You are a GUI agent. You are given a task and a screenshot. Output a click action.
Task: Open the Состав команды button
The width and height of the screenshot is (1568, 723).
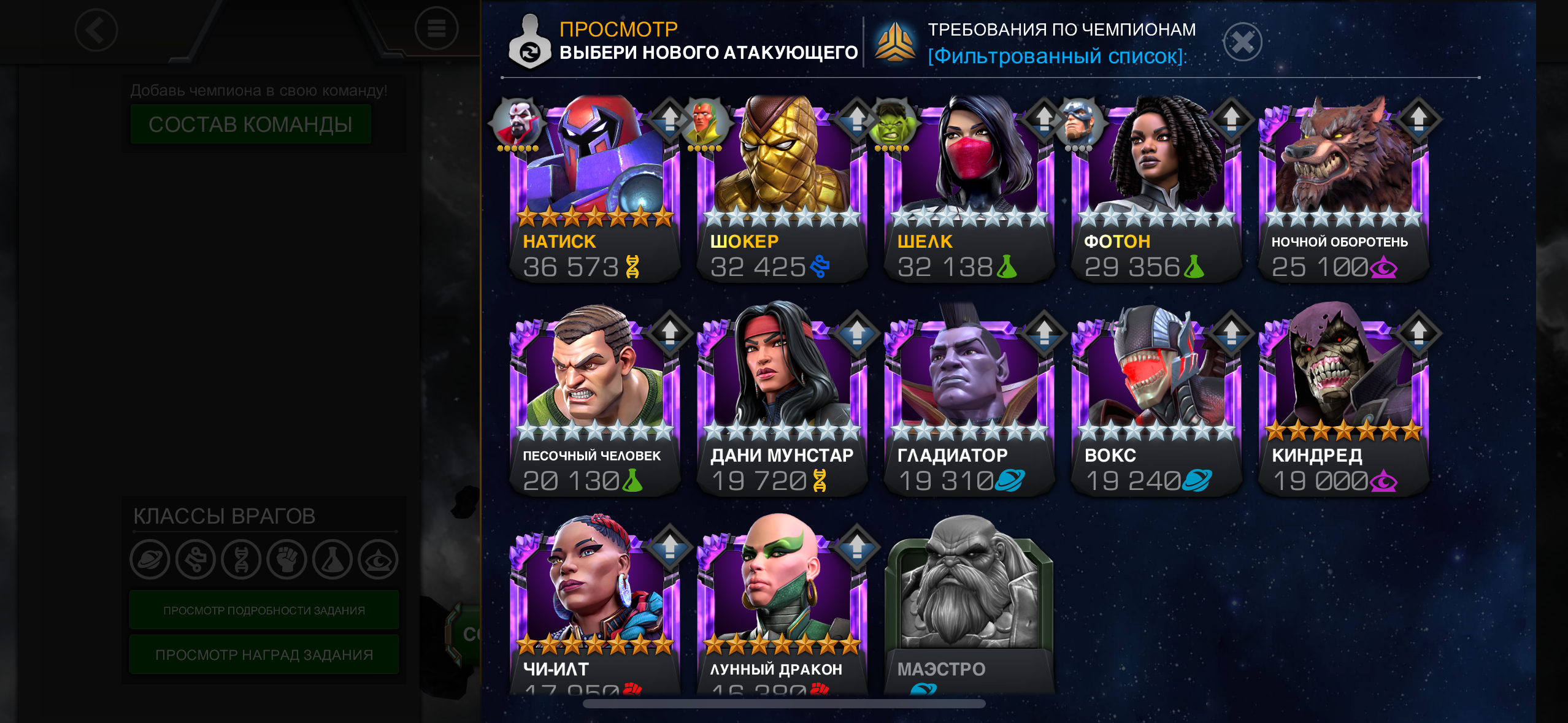(x=250, y=124)
